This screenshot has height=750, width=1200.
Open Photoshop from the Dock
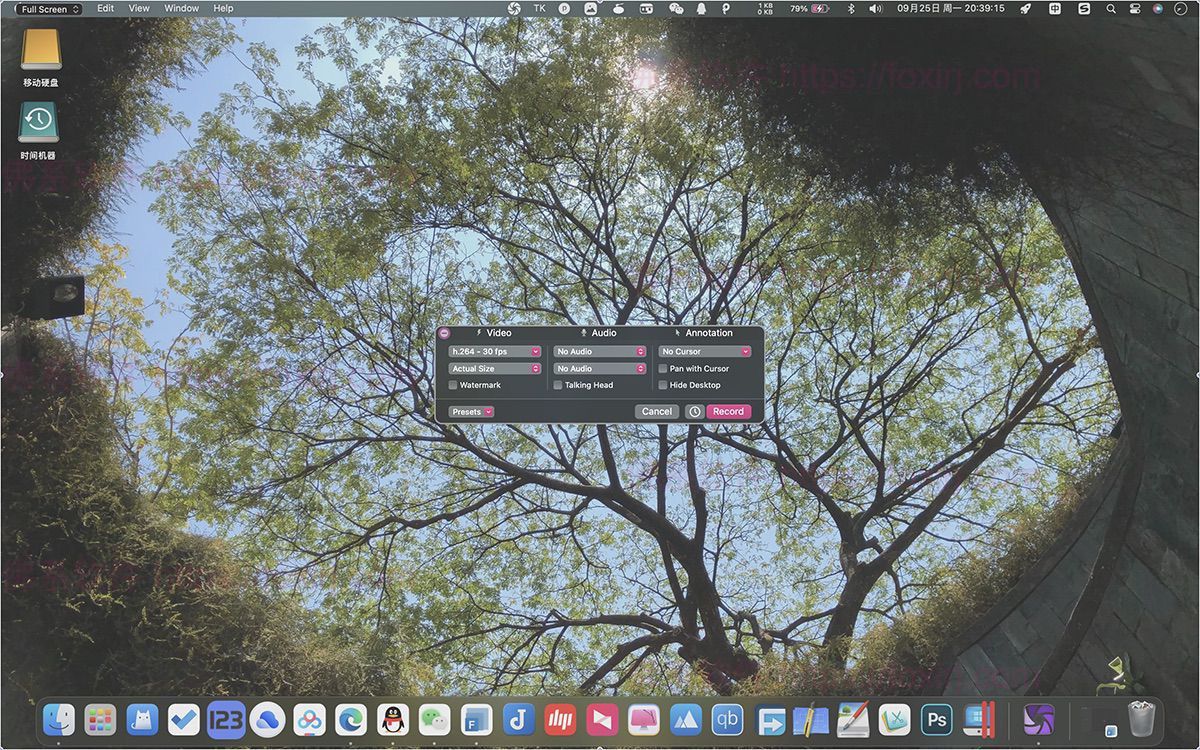pos(936,719)
